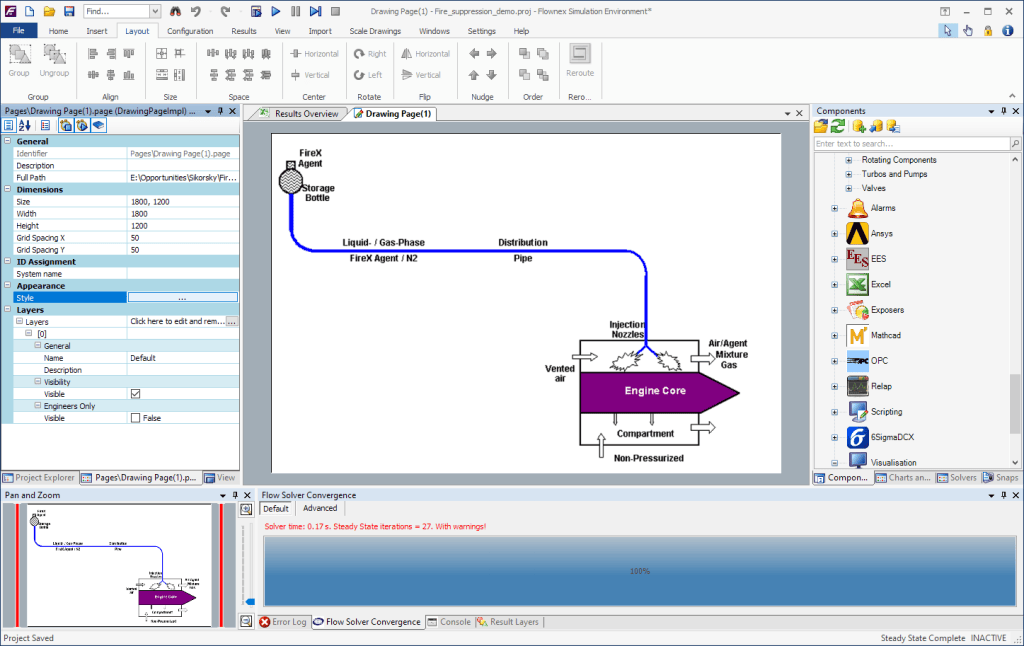Toggle the layer Visible checkbox
The image size is (1024, 646).
136,394
